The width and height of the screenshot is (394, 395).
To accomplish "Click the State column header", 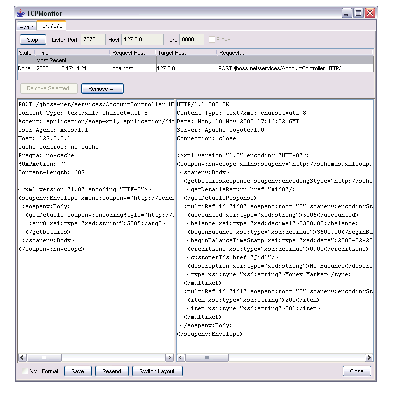I will click(x=26, y=53).
